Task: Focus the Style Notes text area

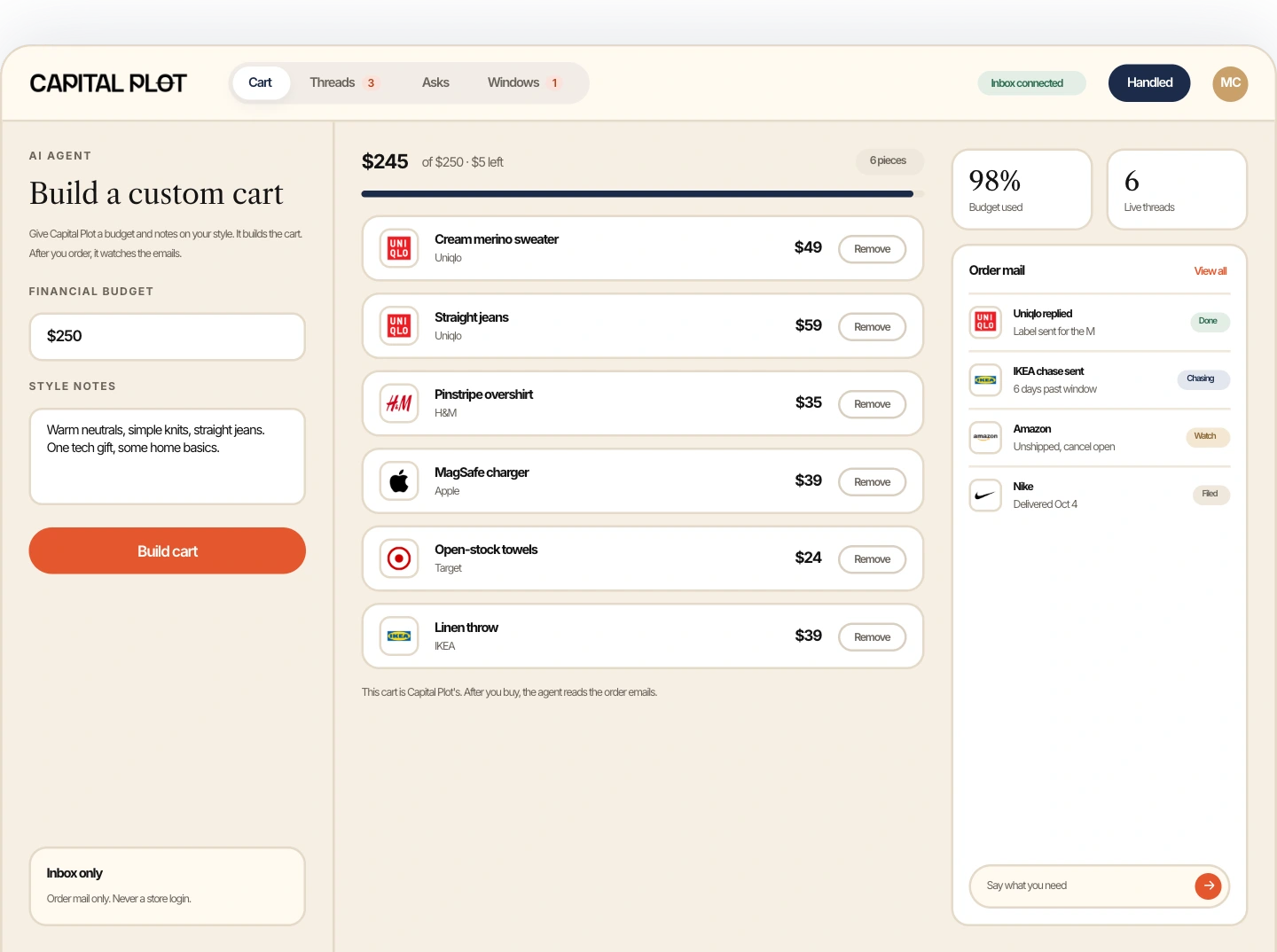Action: (168, 456)
